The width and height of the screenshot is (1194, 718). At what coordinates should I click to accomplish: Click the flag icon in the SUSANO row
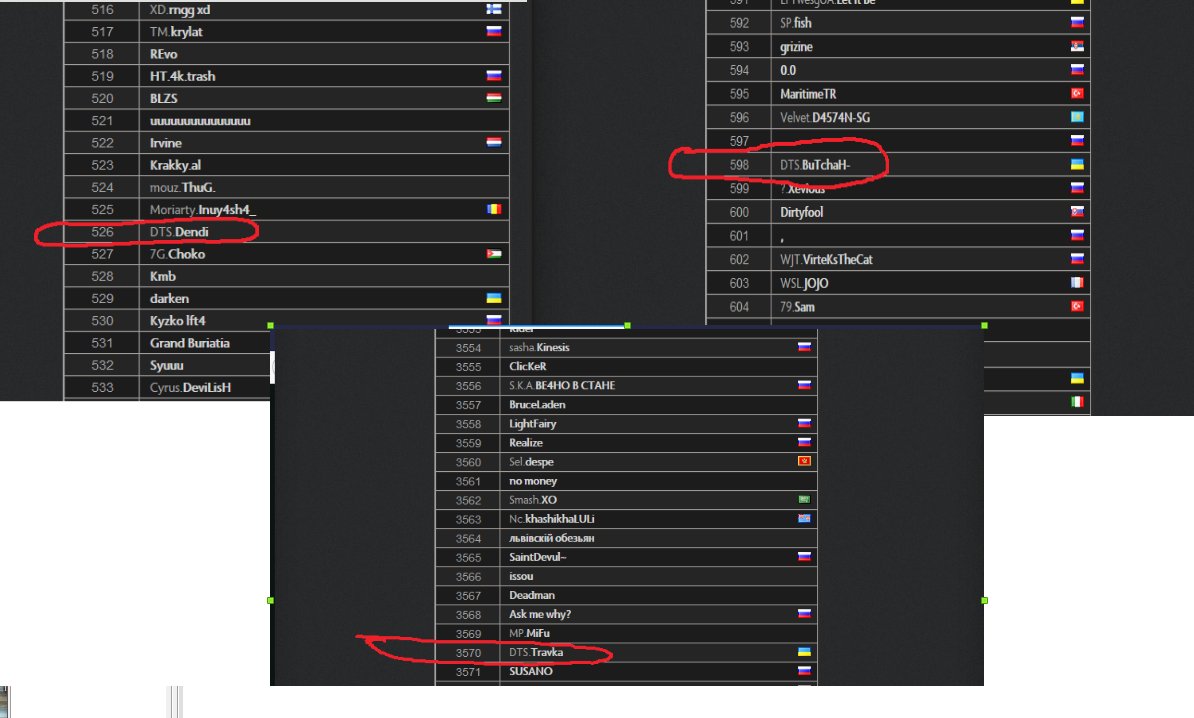pyautogui.click(x=804, y=671)
